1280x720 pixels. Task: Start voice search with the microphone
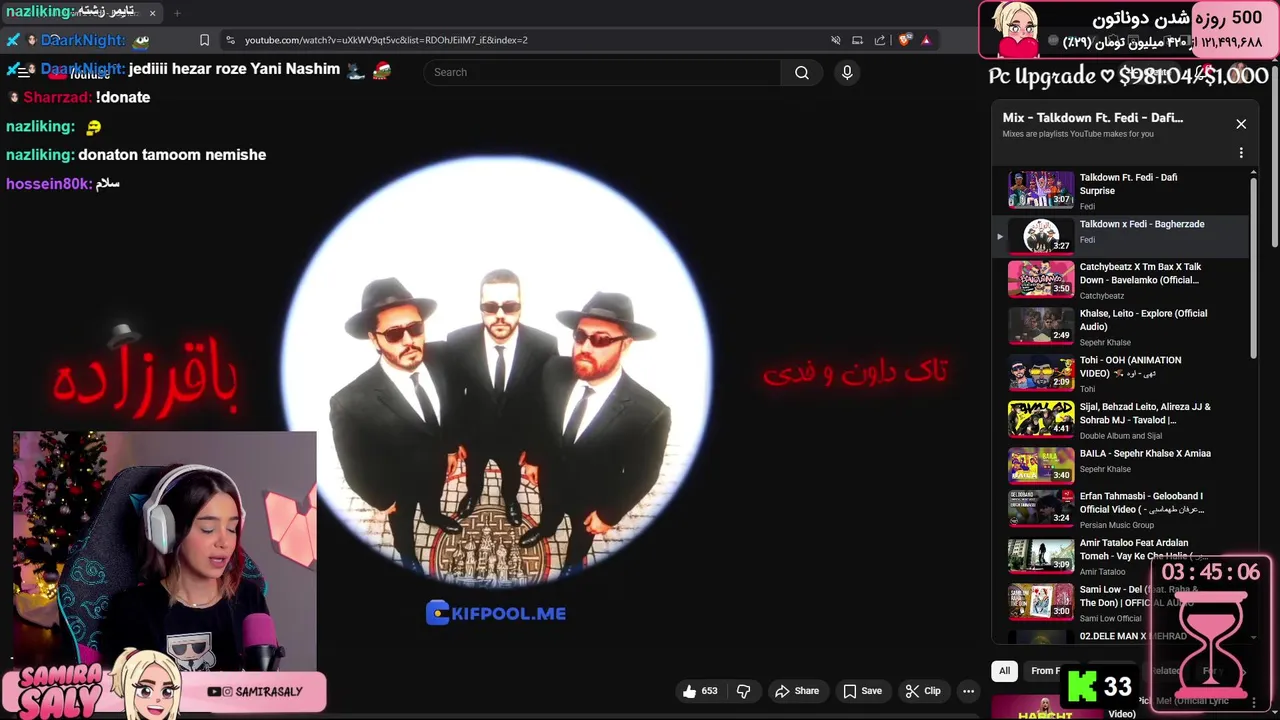tap(847, 72)
